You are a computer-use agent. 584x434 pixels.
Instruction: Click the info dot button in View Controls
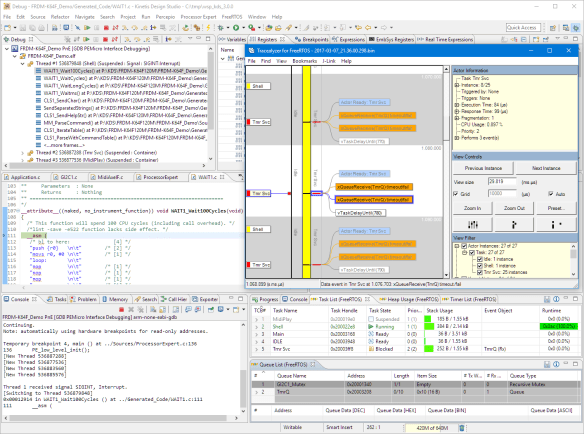click(556, 225)
